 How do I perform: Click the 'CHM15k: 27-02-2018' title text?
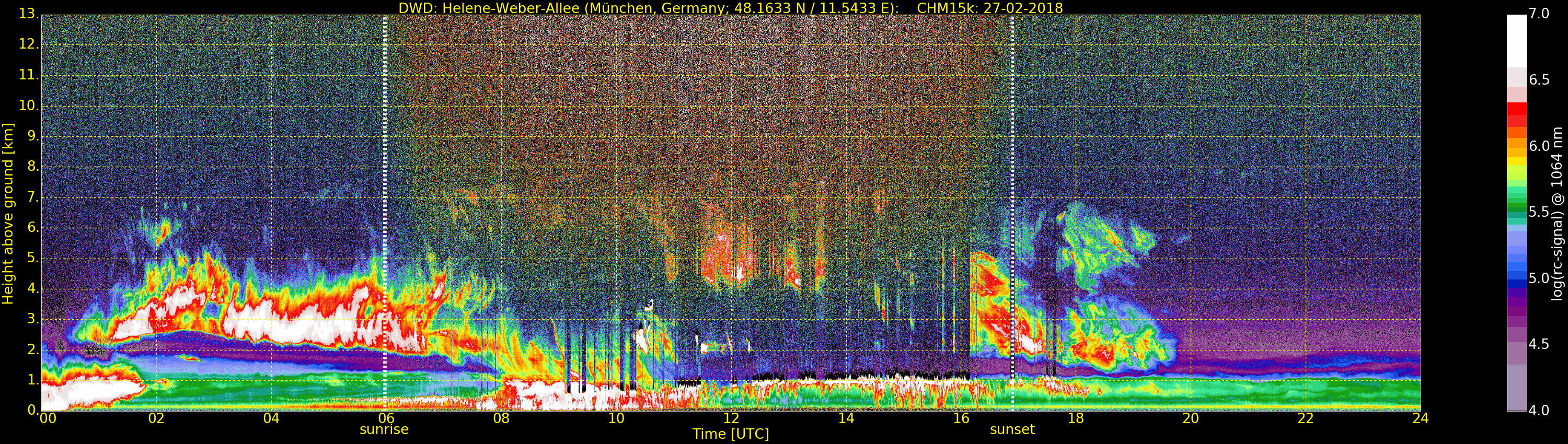990,8
